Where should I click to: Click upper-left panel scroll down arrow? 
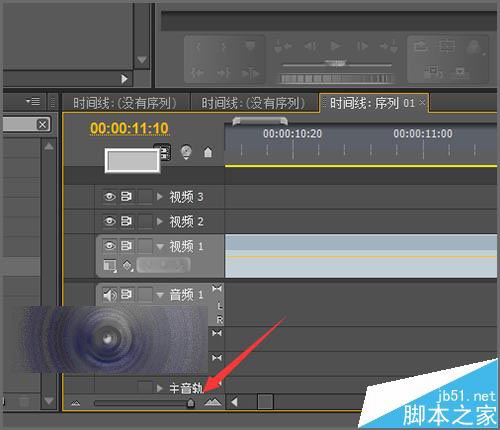(x=142, y=60)
